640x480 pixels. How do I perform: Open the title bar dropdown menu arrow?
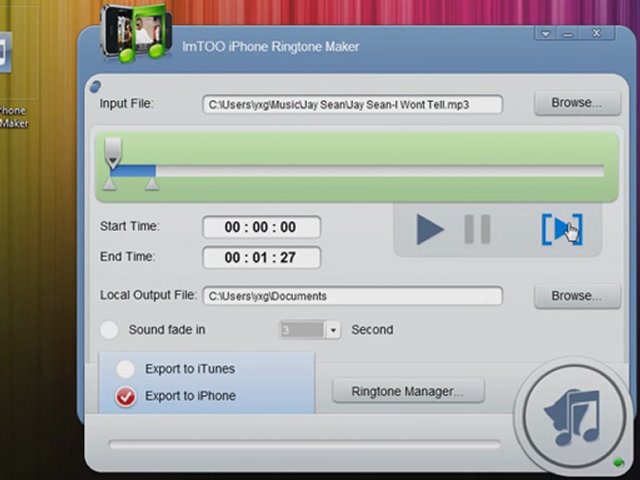coord(545,34)
